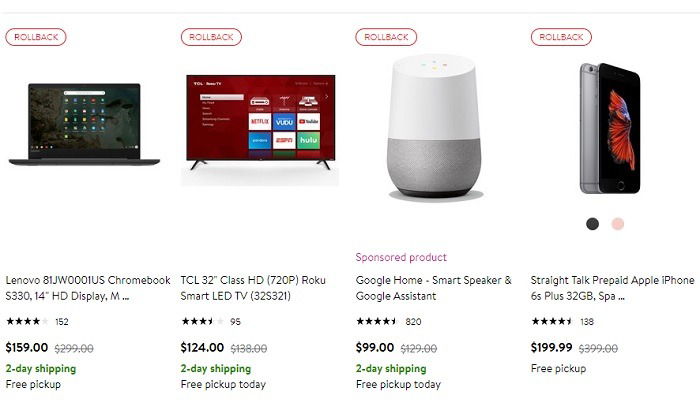
Task: Click the Rollback badge above the Chromebook
Action: (36, 37)
